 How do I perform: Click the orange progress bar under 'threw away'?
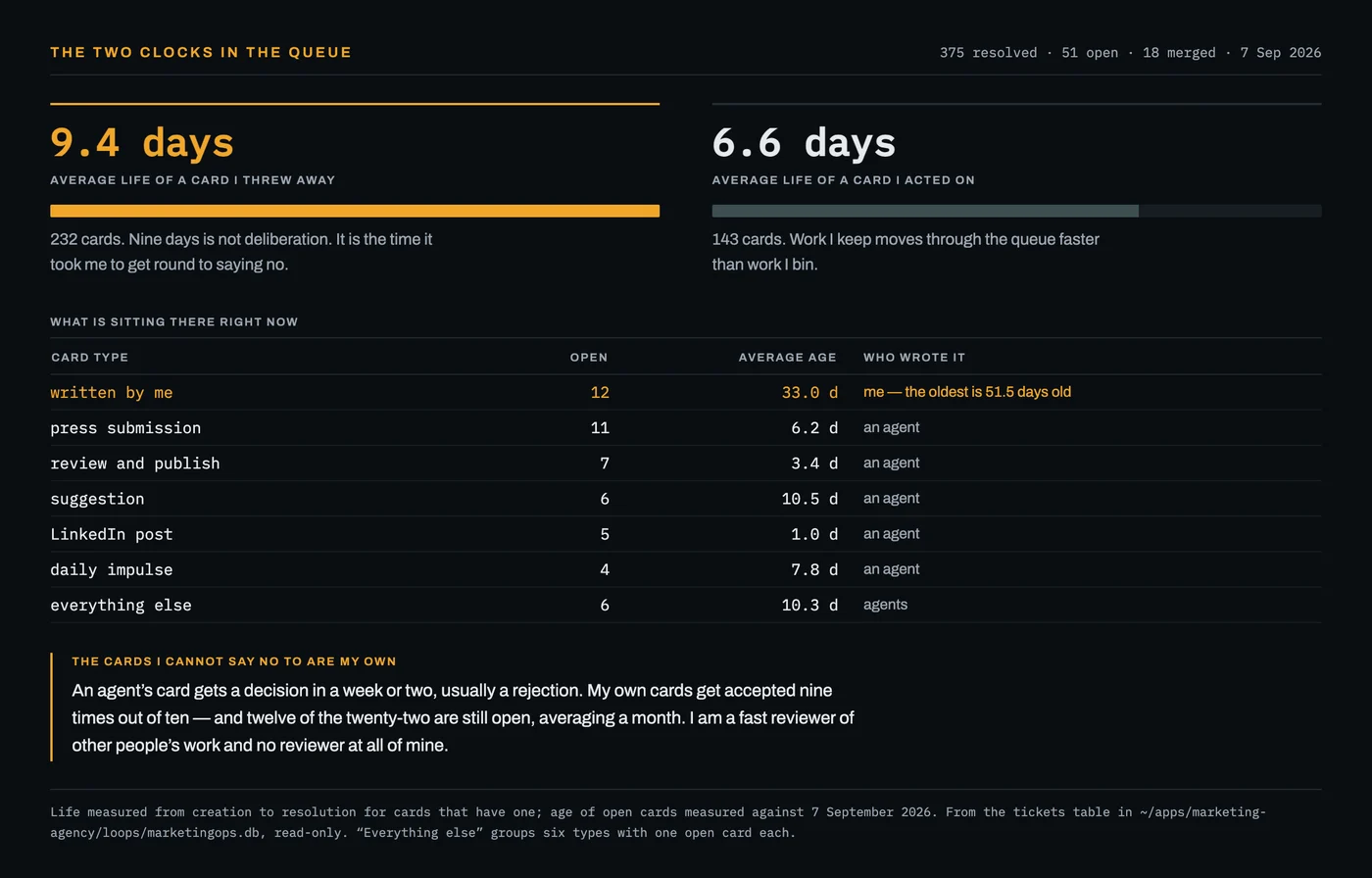coord(355,211)
